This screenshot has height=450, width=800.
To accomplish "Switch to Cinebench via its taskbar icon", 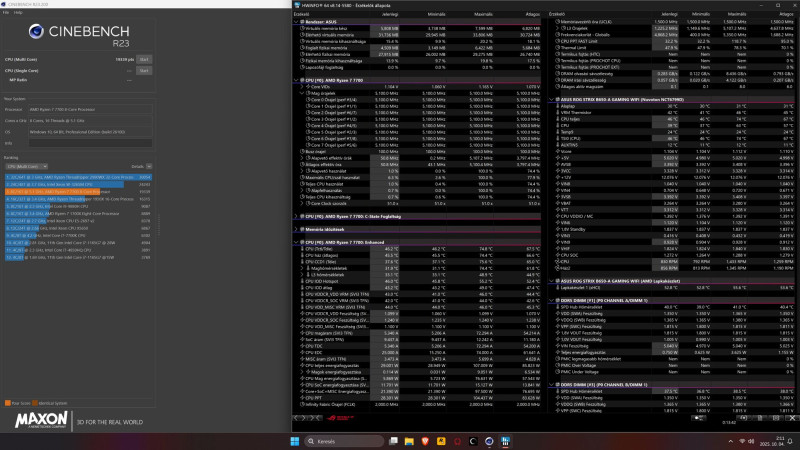I will 489,441.
